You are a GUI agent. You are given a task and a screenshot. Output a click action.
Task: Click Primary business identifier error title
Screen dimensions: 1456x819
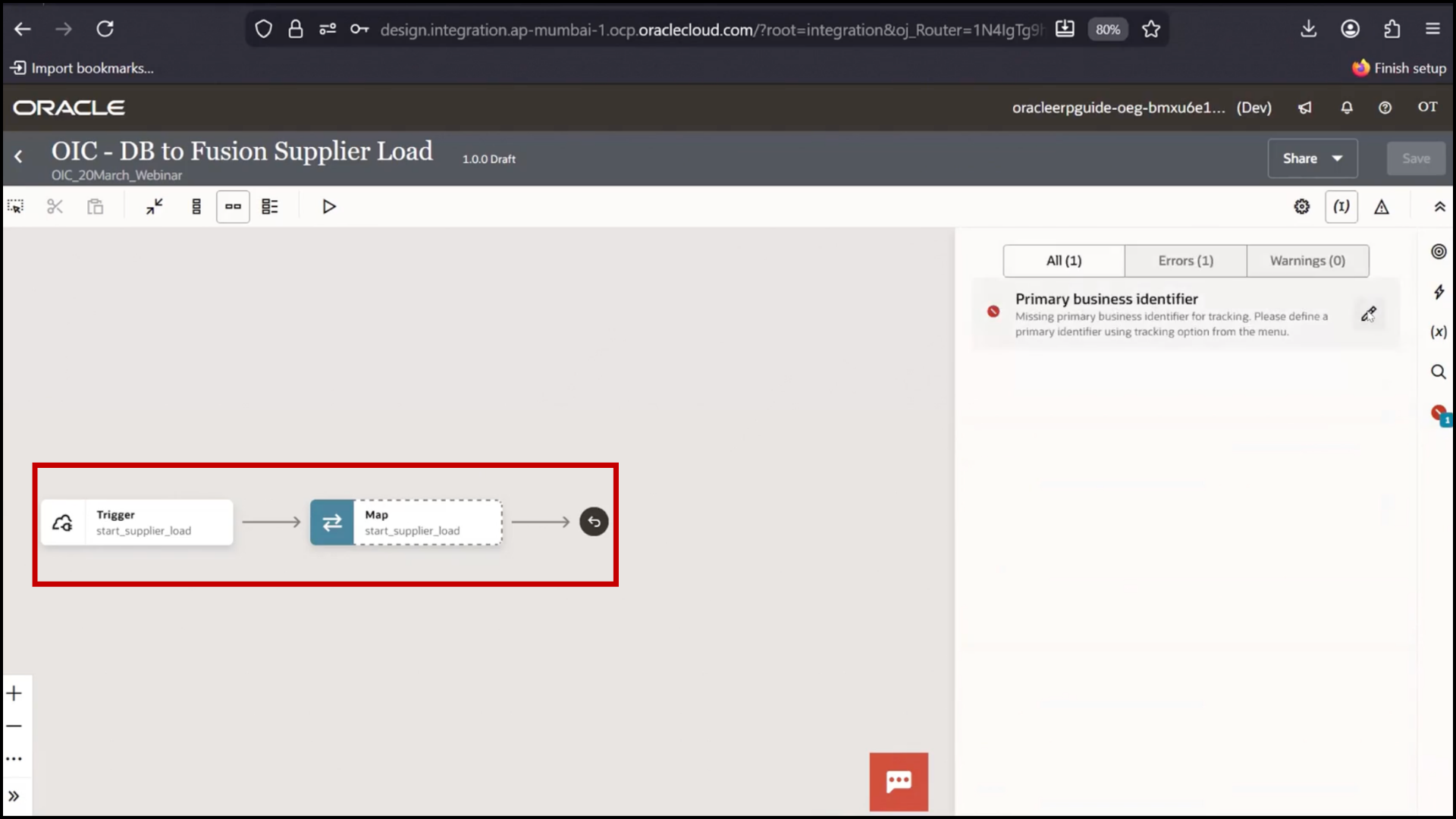coord(1106,299)
